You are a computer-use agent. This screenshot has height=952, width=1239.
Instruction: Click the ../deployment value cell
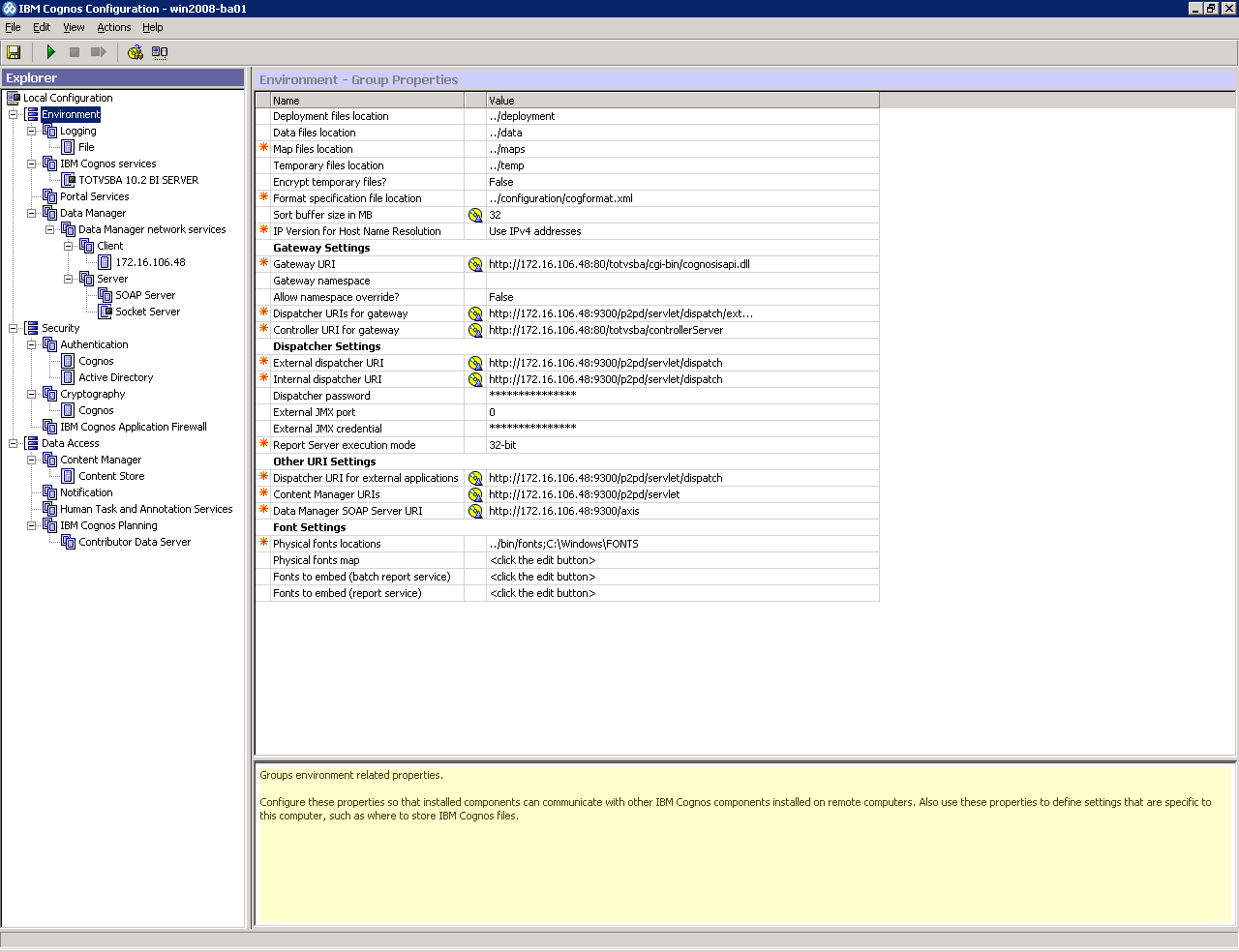tap(682, 116)
